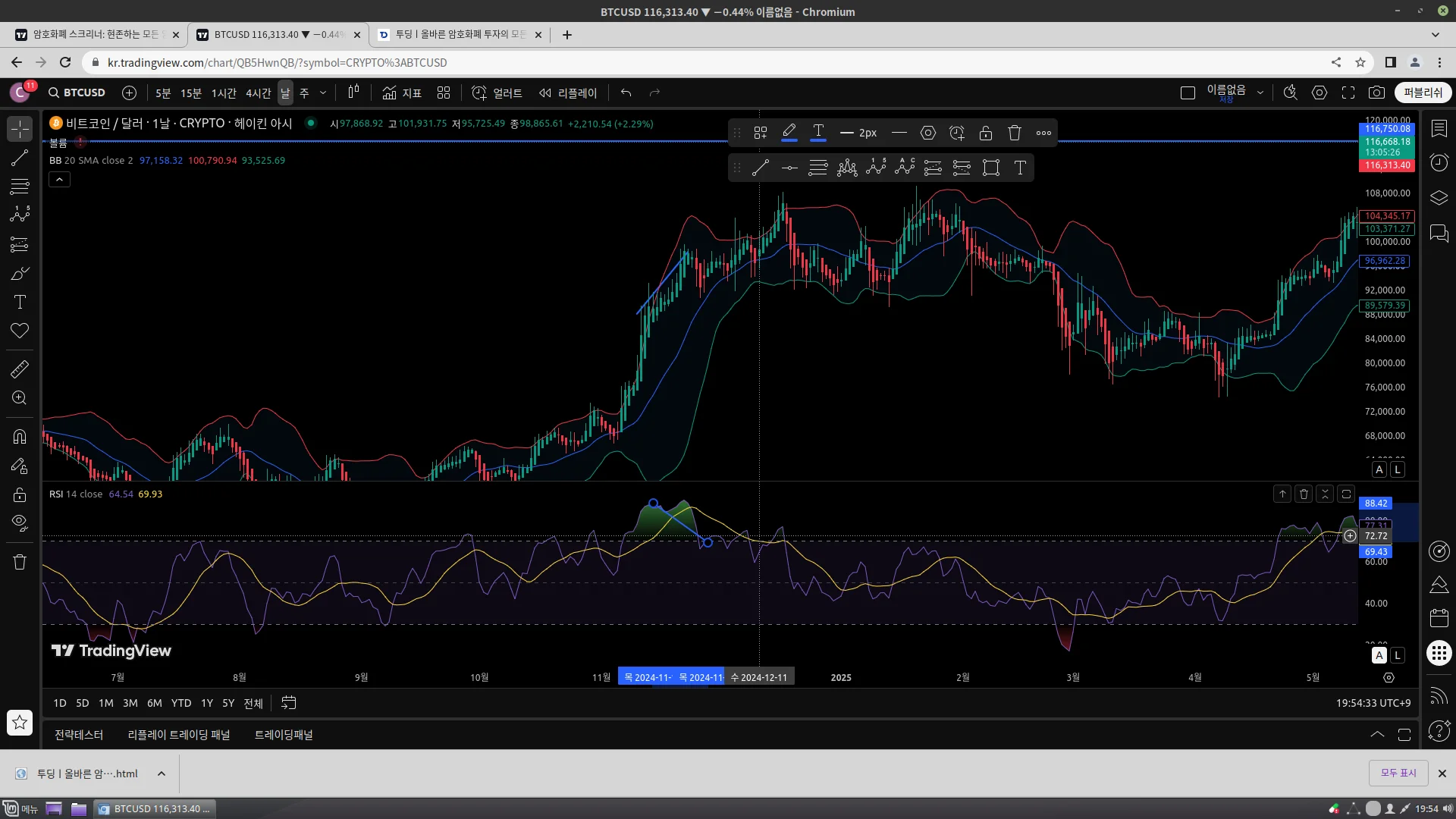The height and width of the screenshot is (819, 1456).
Task: Open the layout grid icon in top toolbar
Action: [444, 93]
